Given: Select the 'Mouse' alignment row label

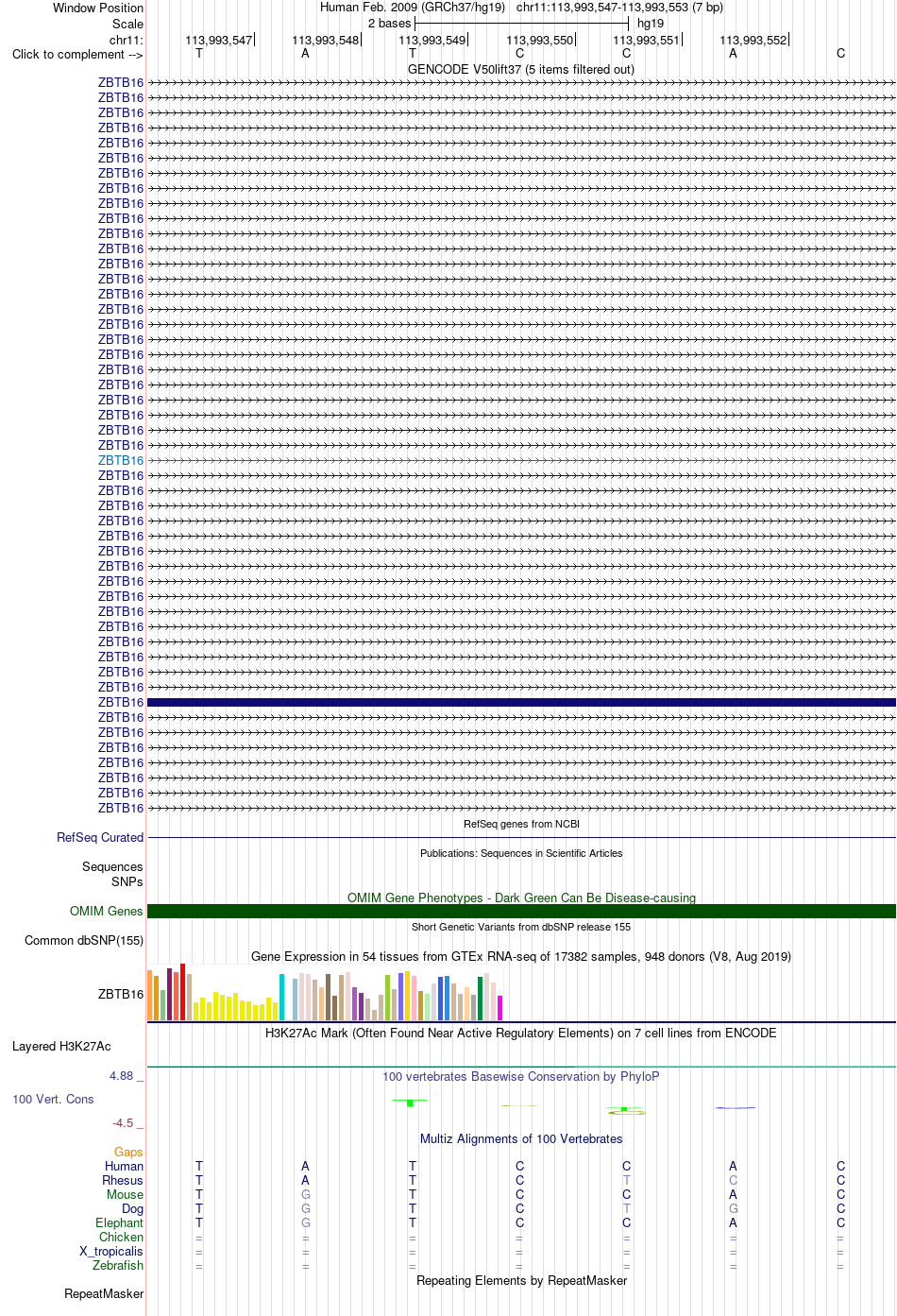Looking at the screenshot, I should pyautogui.click(x=125, y=1194).
